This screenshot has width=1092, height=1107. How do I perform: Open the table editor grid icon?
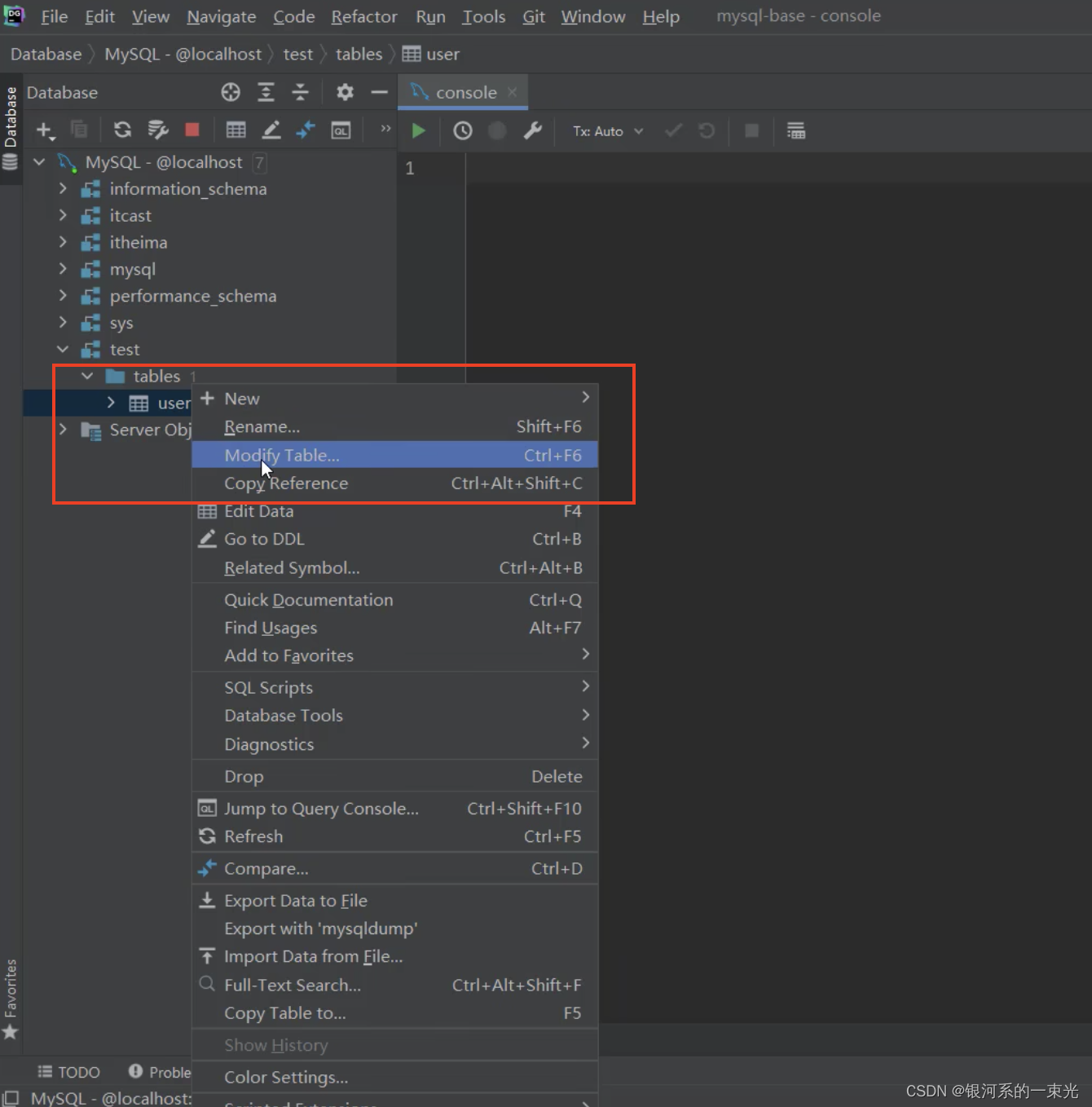[x=236, y=130]
